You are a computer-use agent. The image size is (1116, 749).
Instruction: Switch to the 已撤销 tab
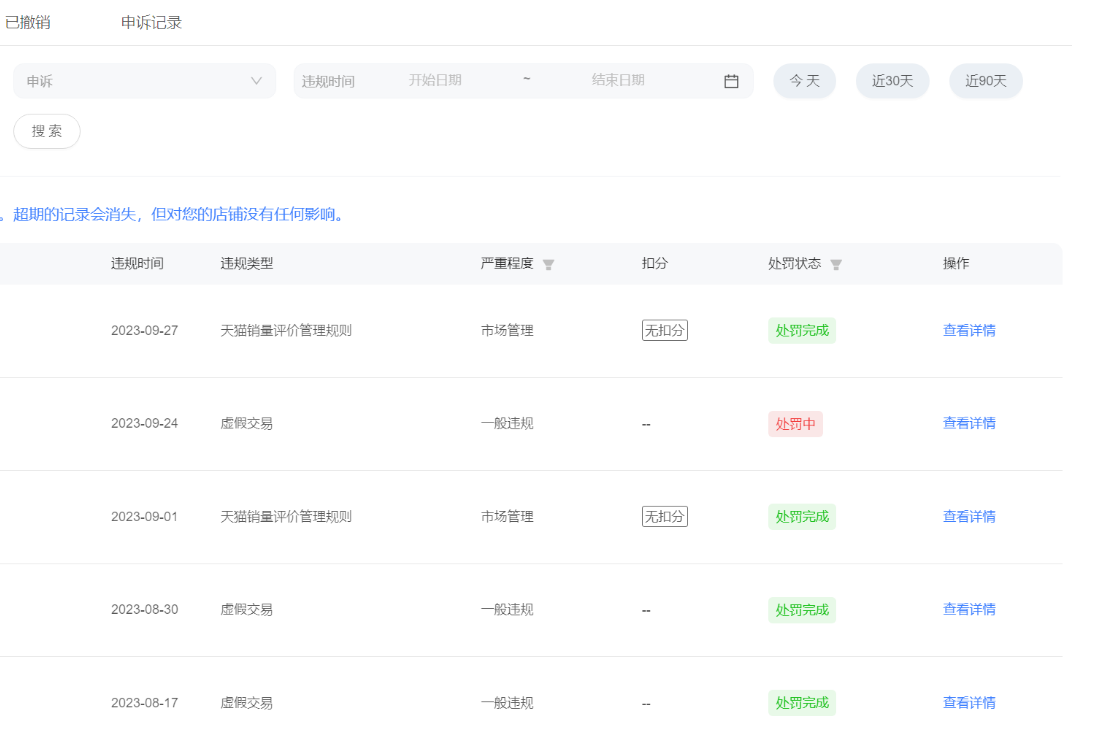point(28,22)
